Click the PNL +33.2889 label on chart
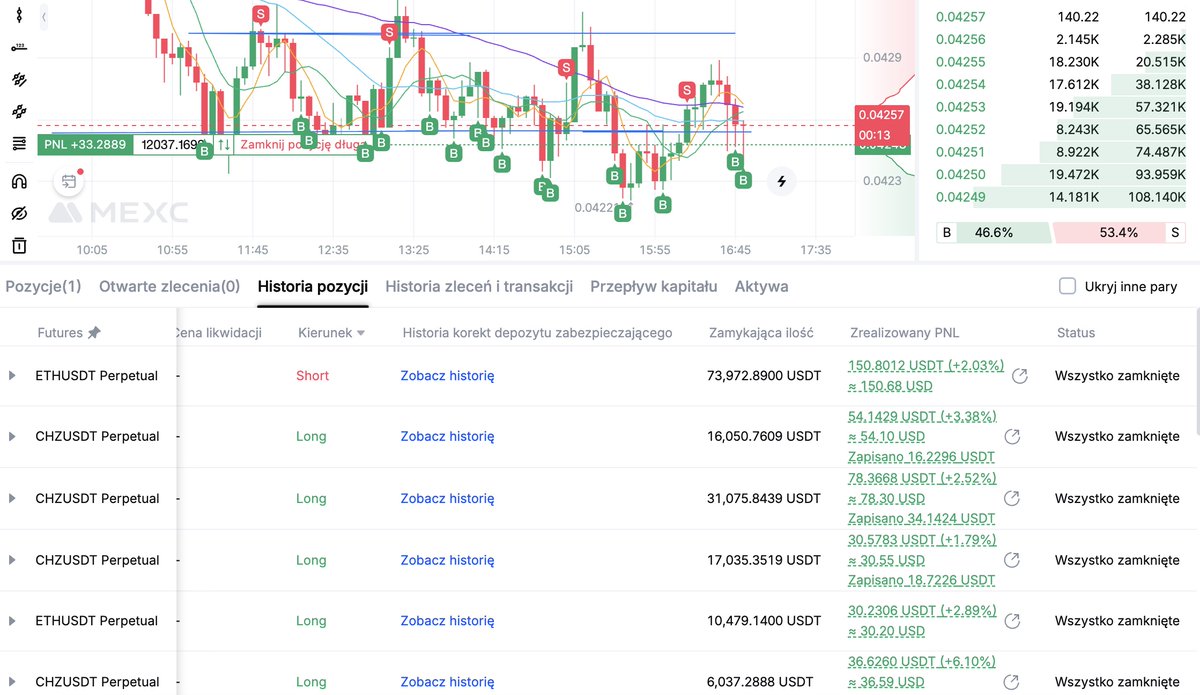This screenshot has height=695, width=1200. 85,145
